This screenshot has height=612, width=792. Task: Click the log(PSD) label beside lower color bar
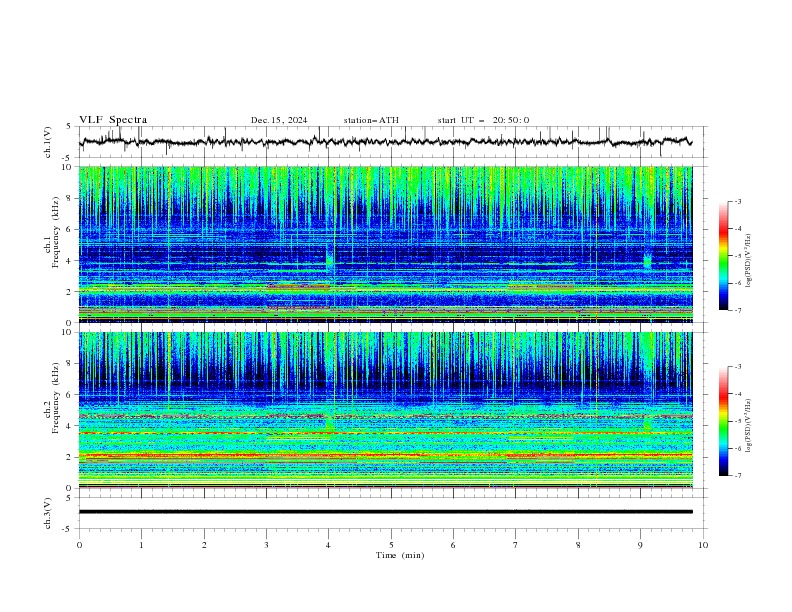click(x=749, y=426)
